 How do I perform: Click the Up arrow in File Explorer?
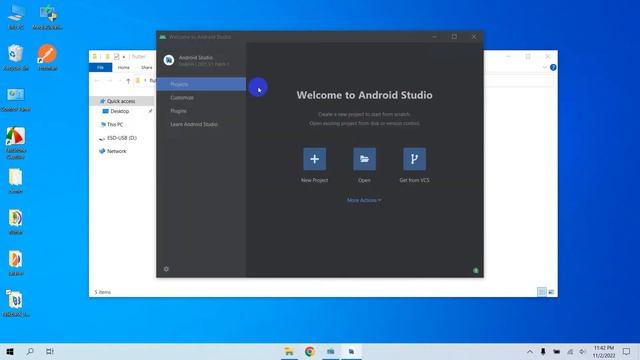(x=128, y=81)
